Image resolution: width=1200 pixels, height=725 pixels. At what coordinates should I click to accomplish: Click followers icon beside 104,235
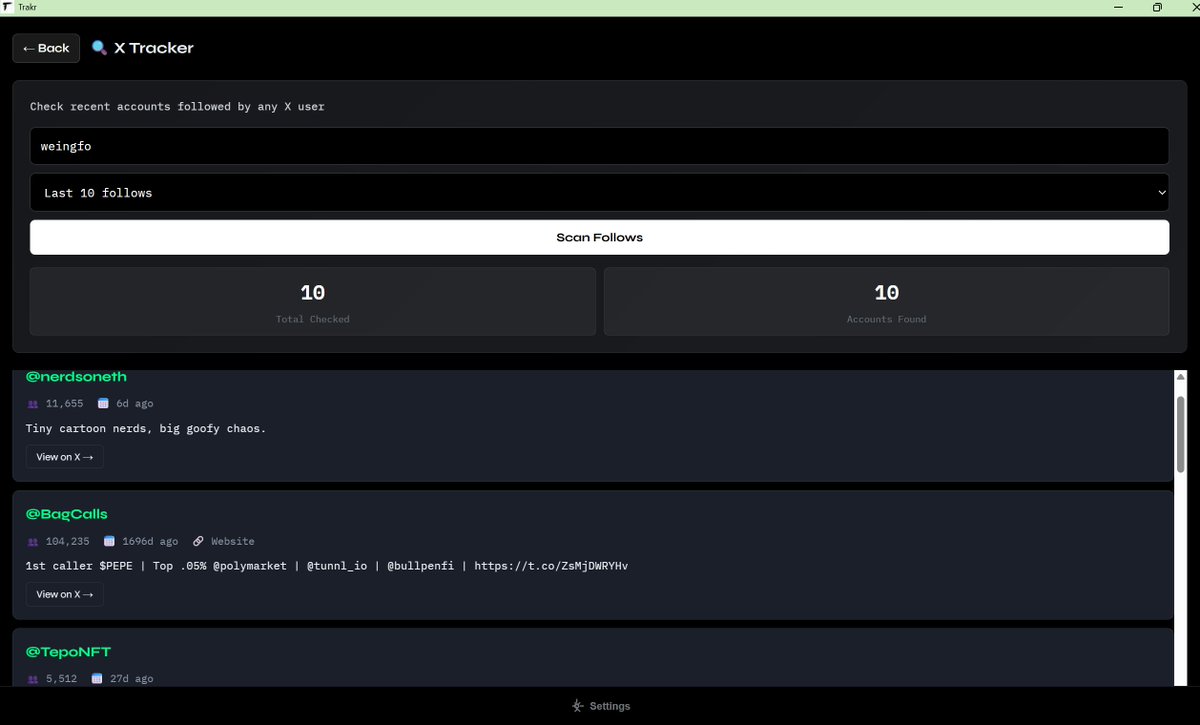pos(33,542)
